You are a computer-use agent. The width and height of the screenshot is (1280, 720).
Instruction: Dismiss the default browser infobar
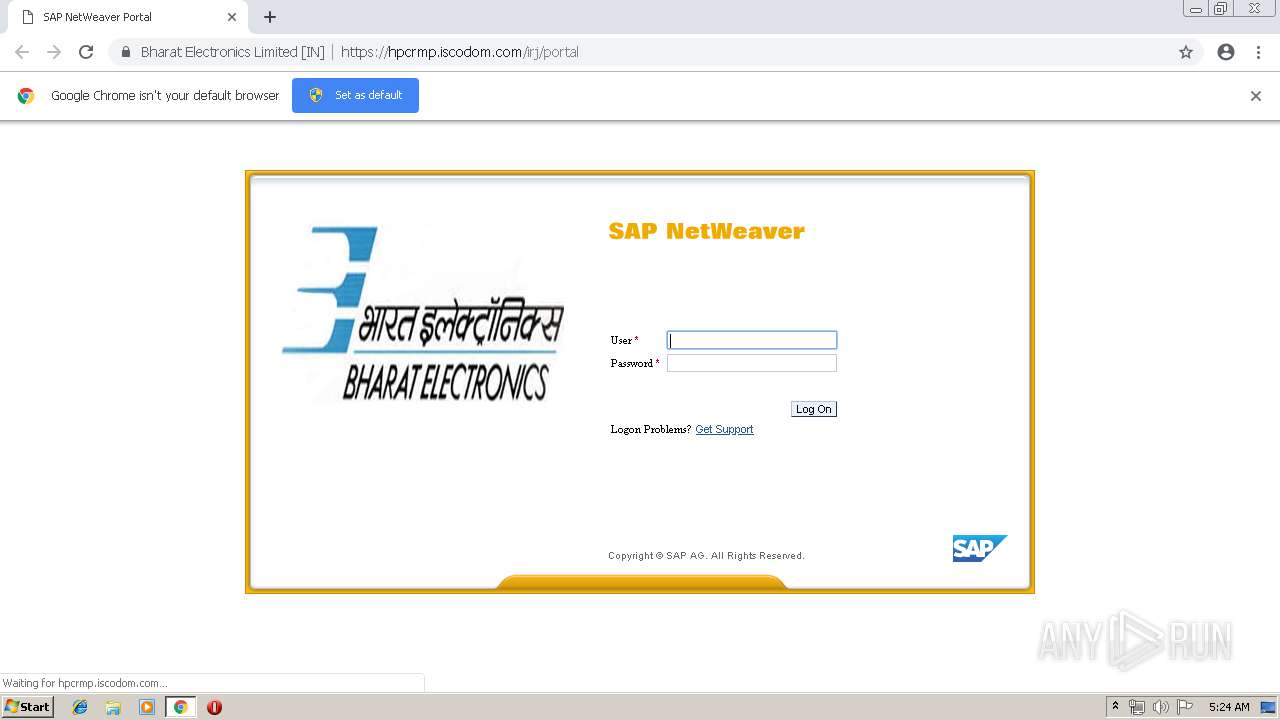click(x=1256, y=96)
